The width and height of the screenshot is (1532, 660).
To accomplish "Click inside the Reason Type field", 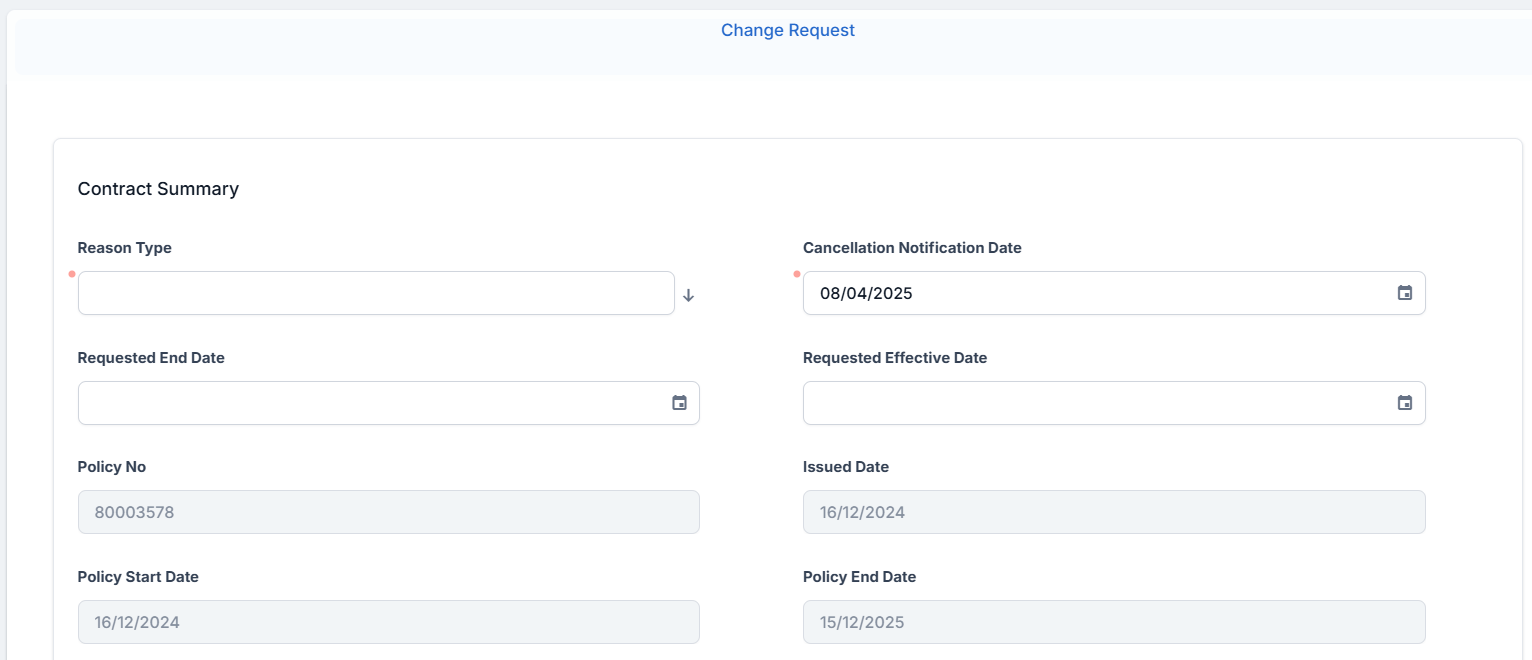I will coord(375,293).
